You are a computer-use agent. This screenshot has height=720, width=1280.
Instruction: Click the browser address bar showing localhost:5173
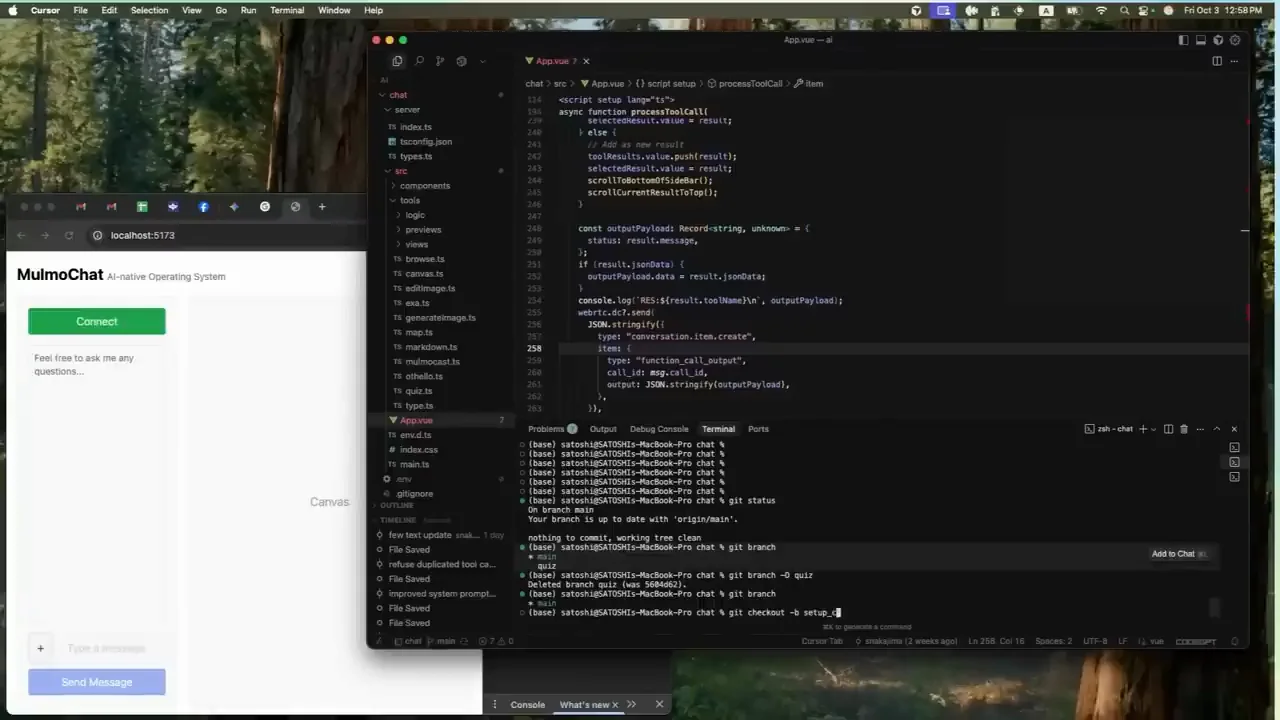[225, 235]
